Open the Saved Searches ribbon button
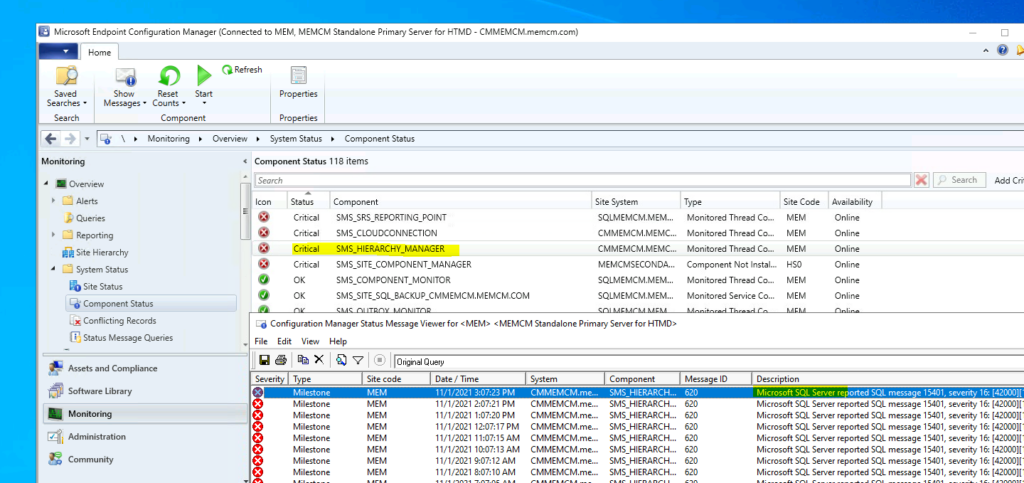The width and height of the screenshot is (1024, 483). 66,86
